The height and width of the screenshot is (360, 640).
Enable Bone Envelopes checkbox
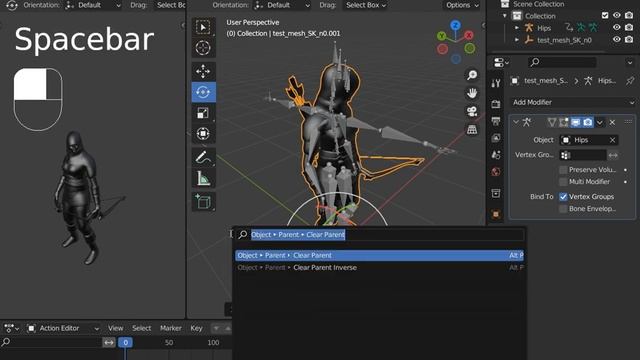pyautogui.click(x=563, y=209)
